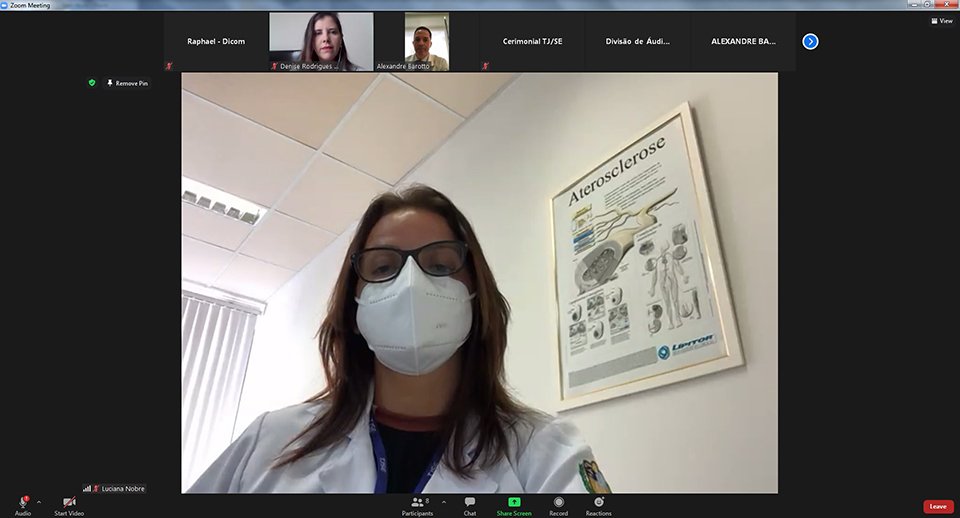The image size is (960, 518).
Task: Click the green encryption shield icon
Action: pyautogui.click(x=92, y=83)
